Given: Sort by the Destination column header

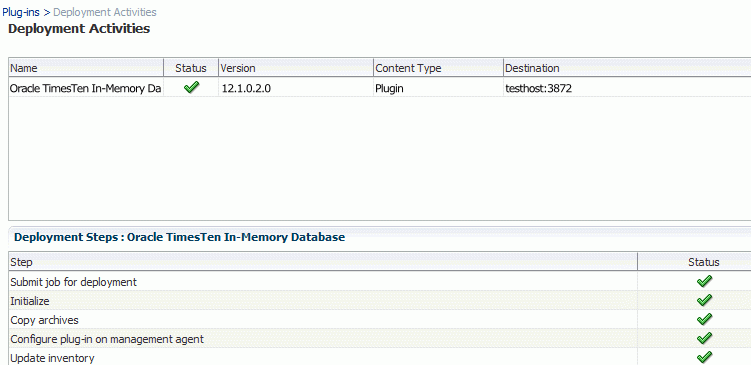Looking at the screenshot, I should [x=627, y=68].
